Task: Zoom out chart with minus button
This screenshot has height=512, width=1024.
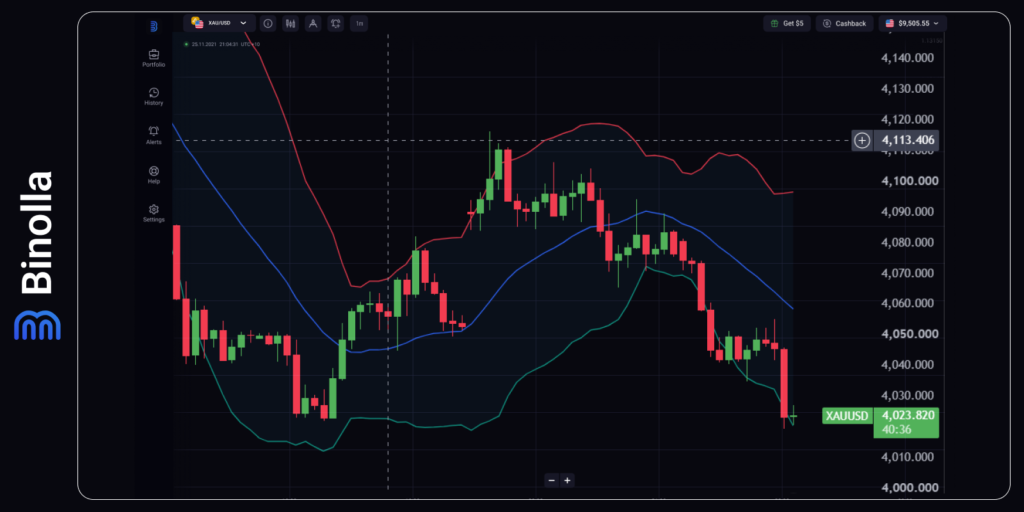Action: [x=552, y=481]
